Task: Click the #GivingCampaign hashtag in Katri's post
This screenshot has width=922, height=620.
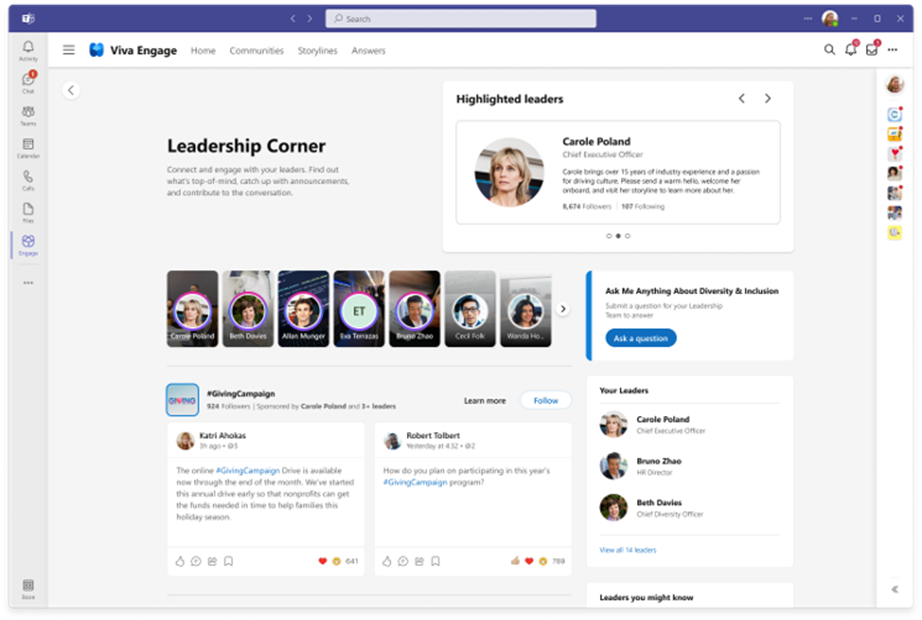Action: point(248,471)
